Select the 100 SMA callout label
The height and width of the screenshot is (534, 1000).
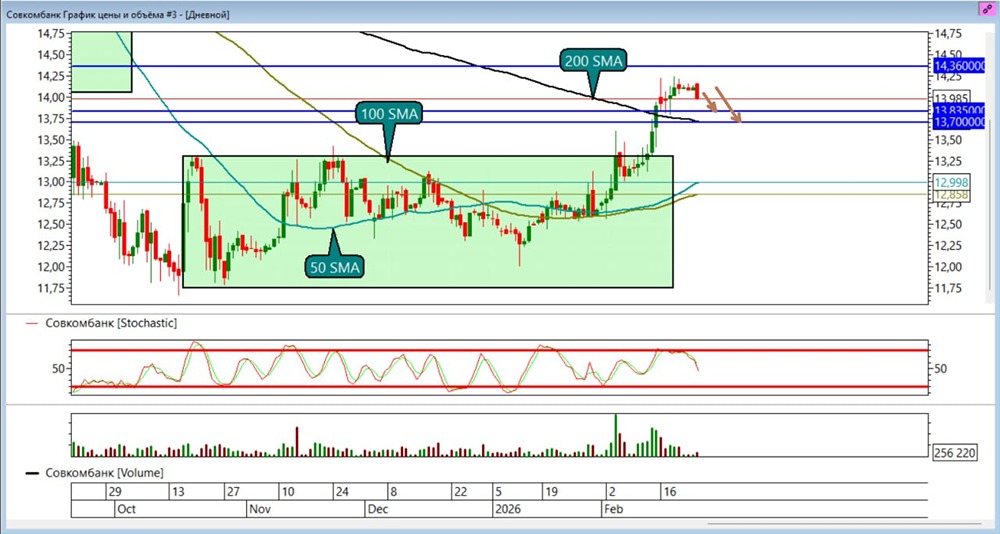pyautogui.click(x=388, y=115)
